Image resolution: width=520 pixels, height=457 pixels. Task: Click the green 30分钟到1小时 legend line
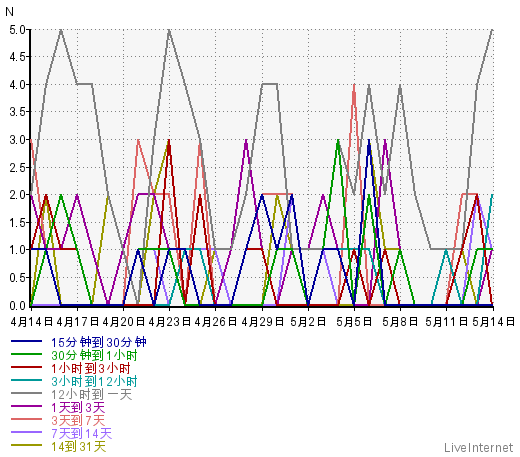pyautogui.click(x=26, y=354)
